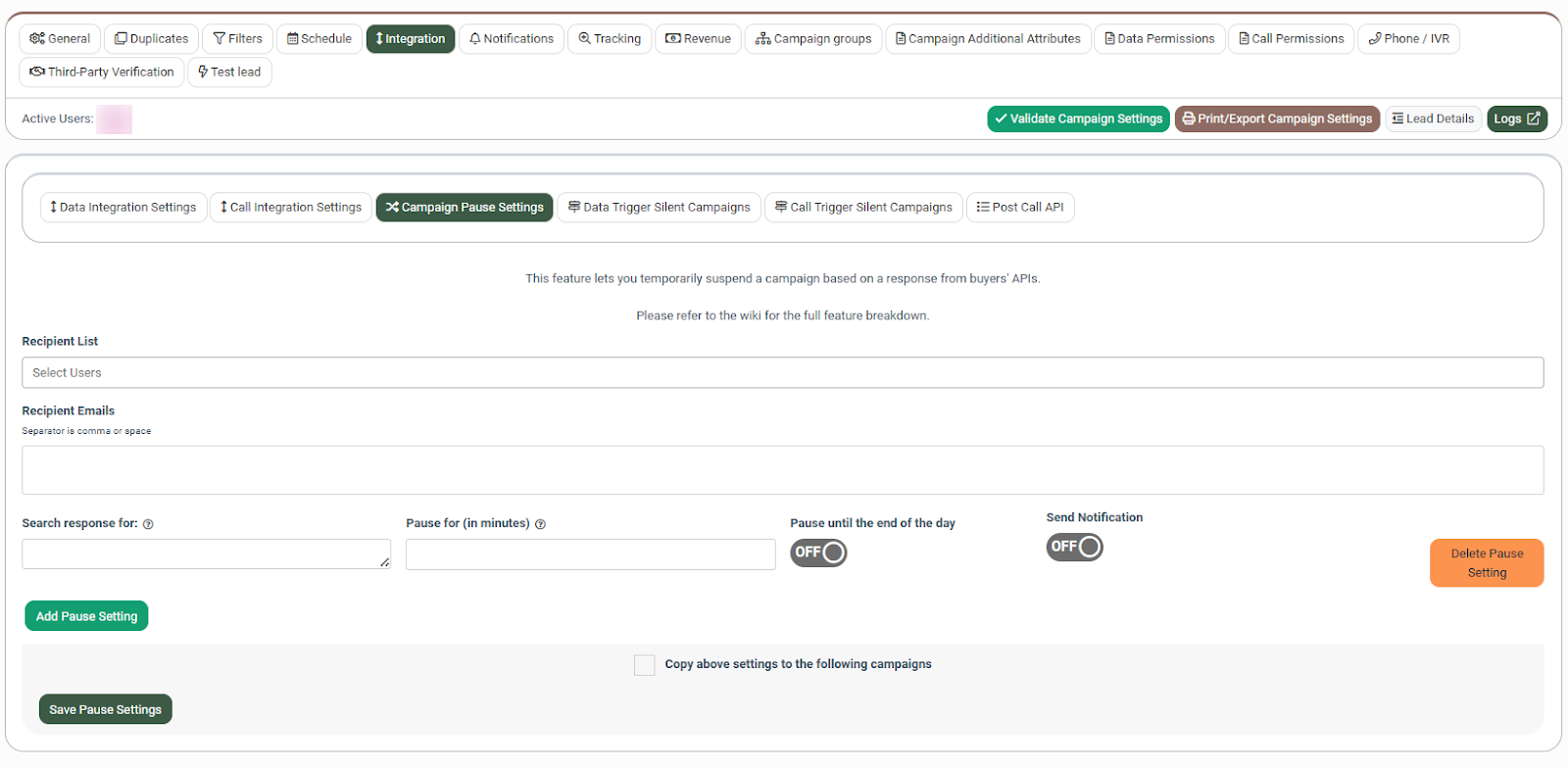The width and height of the screenshot is (1568, 769).
Task: Switch to the Schedule tab
Action: tap(319, 39)
